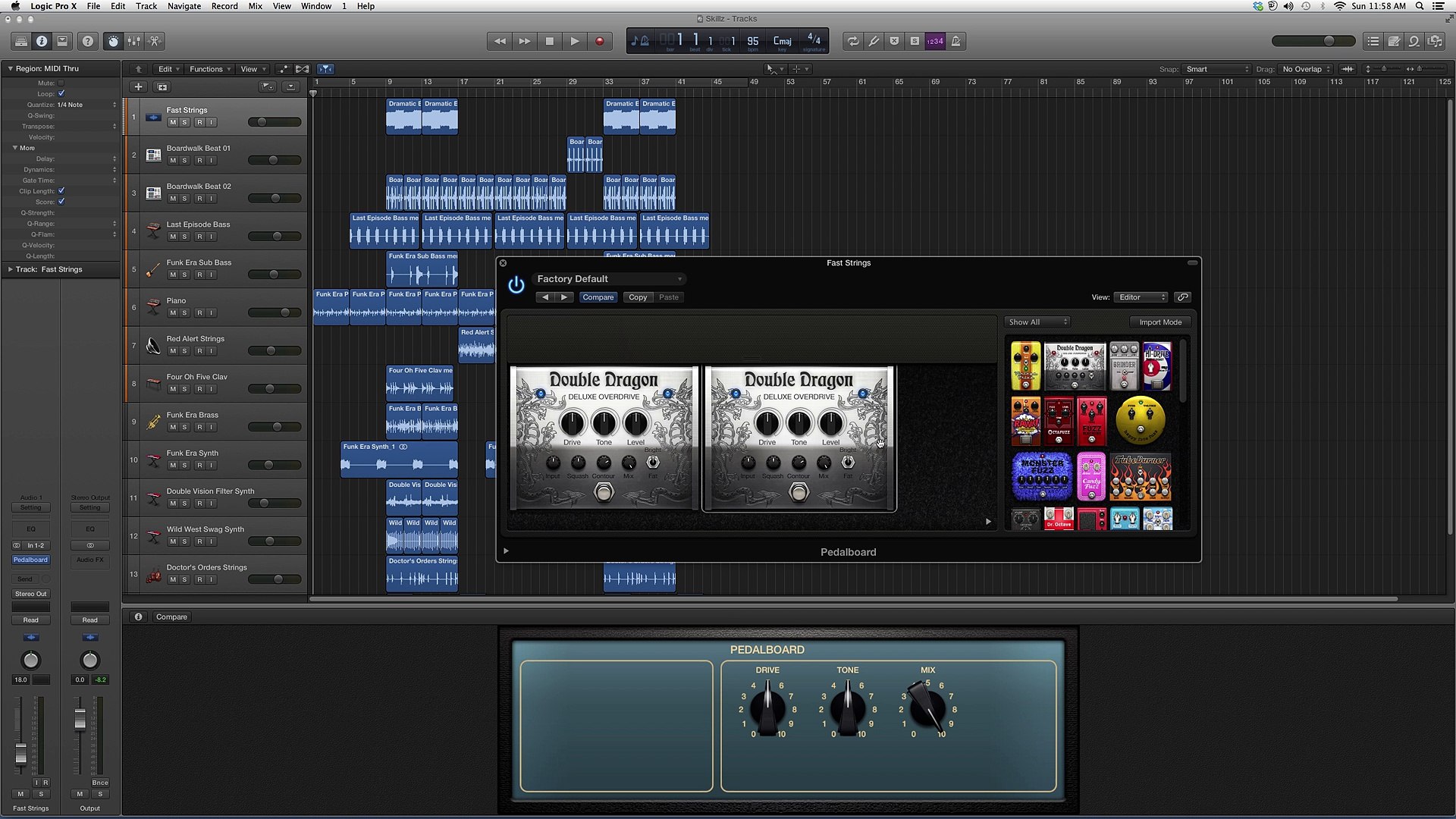Select the Monster Fuzz pedal thumbnail
Screen dimensions: 1456x819
point(1042,476)
